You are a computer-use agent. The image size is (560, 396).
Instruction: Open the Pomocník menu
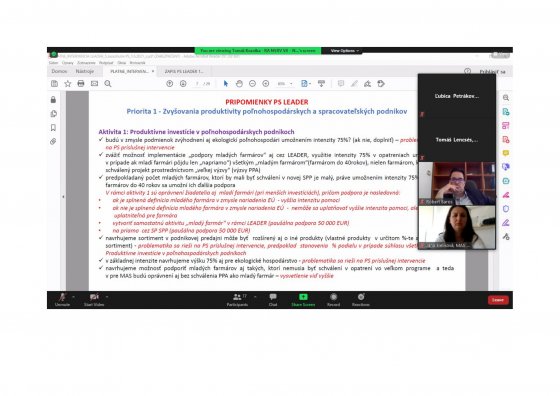(x=138, y=62)
